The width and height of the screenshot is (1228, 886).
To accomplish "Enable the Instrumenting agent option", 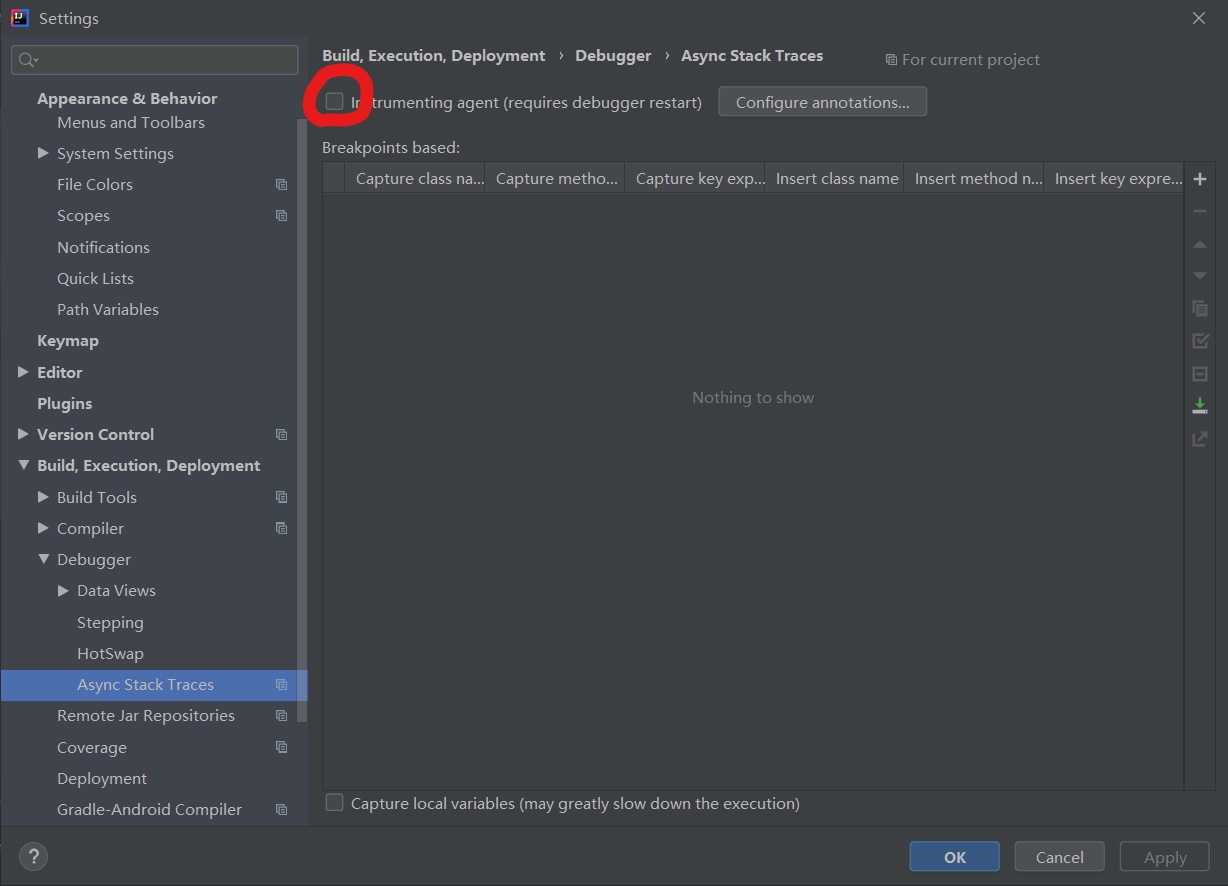I will click(x=337, y=102).
